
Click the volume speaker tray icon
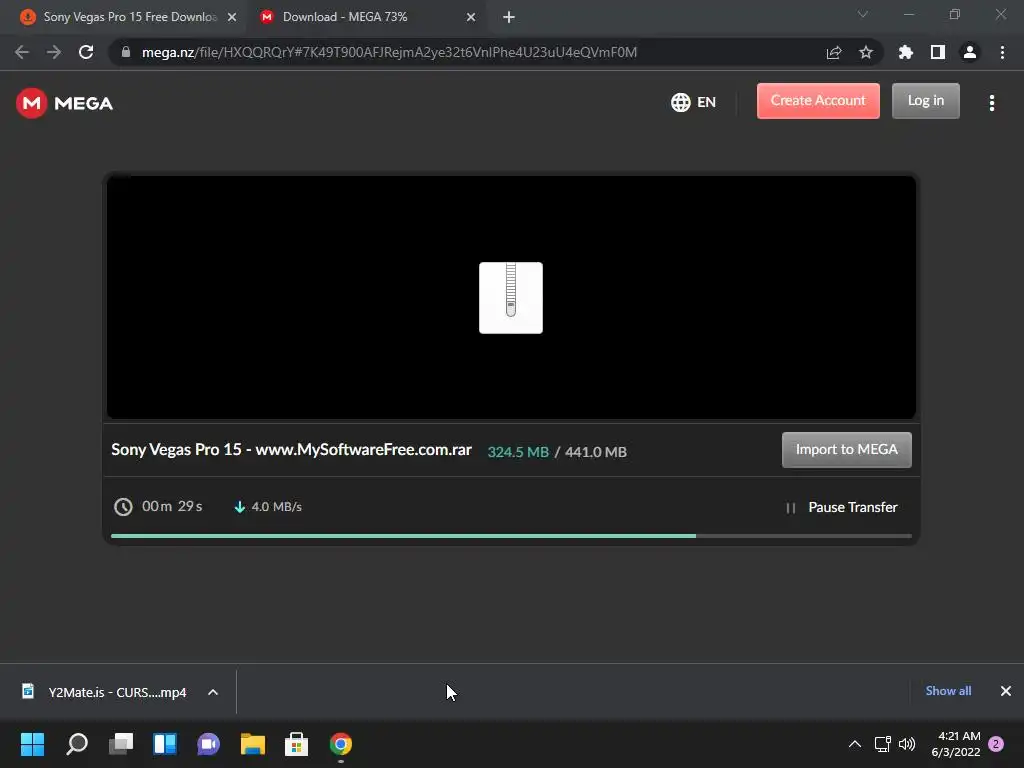(x=907, y=744)
